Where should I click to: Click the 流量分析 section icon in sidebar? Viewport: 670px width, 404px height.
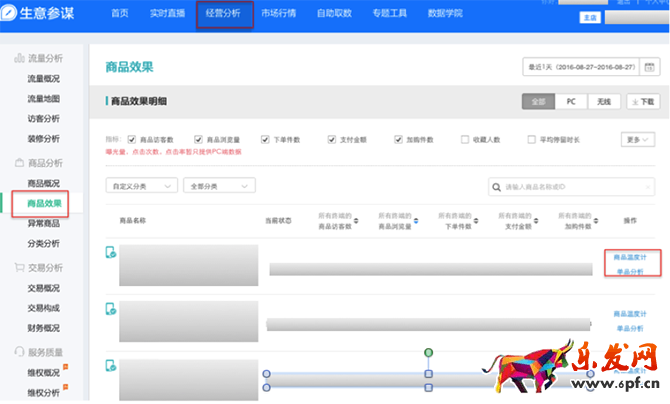(19, 58)
